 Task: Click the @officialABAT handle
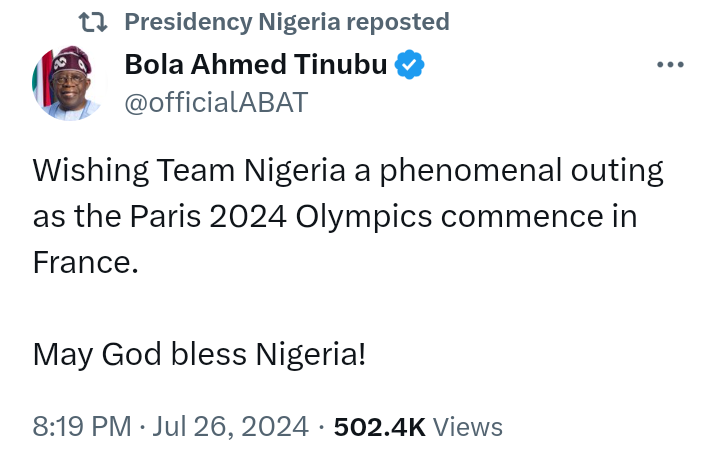[x=216, y=101]
